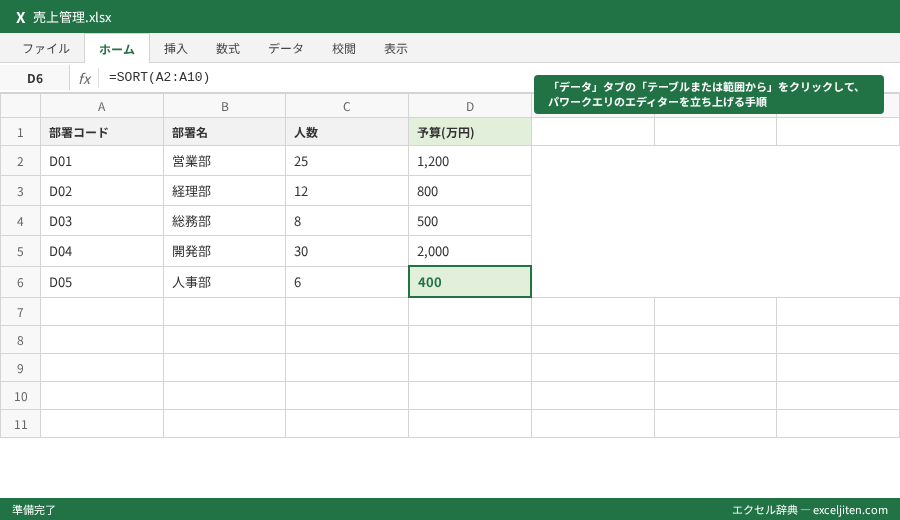Click the cell with 人数 value 25
The image size is (900, 520).
pyautogui.click(x=347, y=161)
